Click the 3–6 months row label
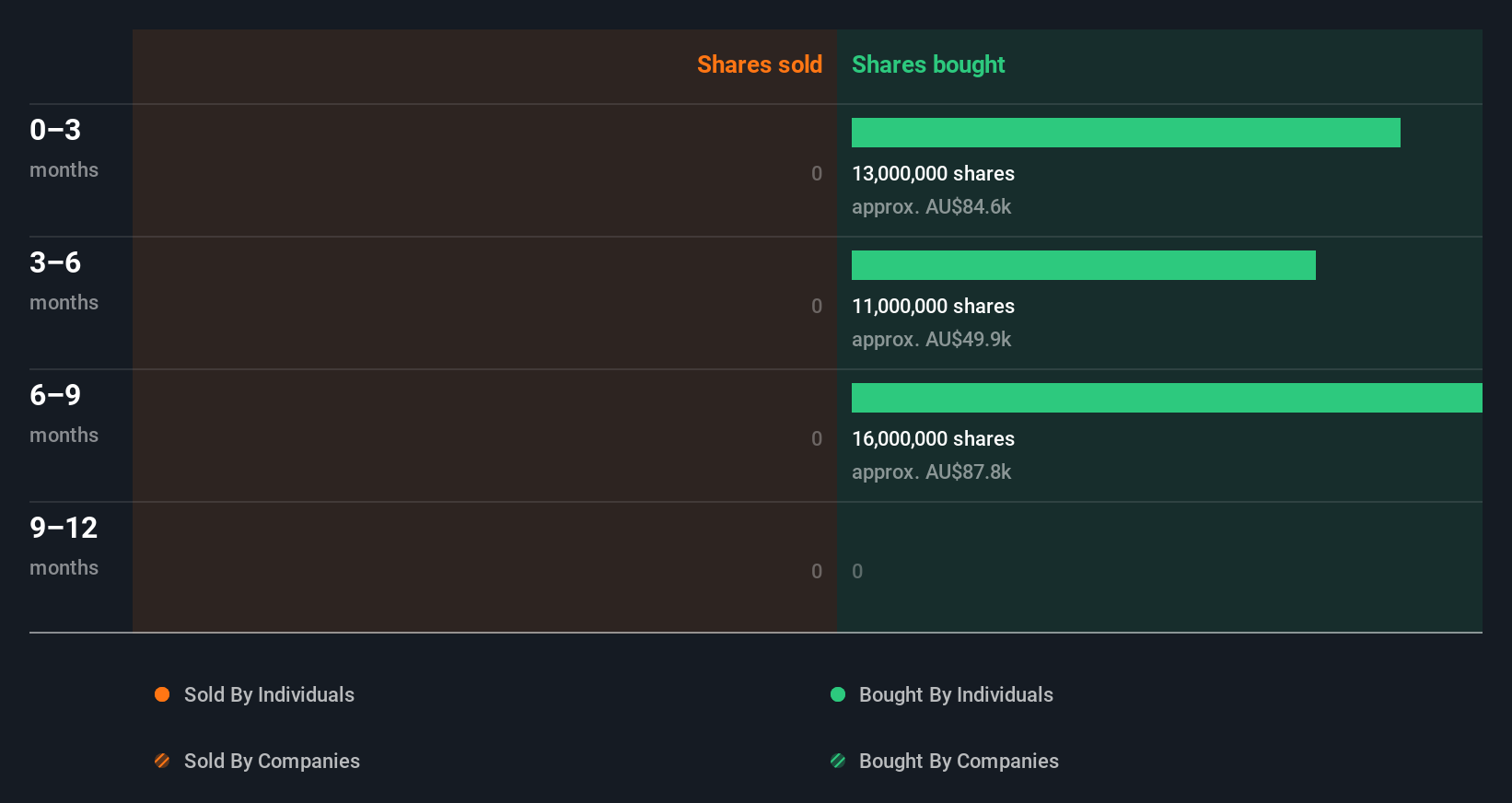The width and height of the screenshot is (1512, 803). 64,281
